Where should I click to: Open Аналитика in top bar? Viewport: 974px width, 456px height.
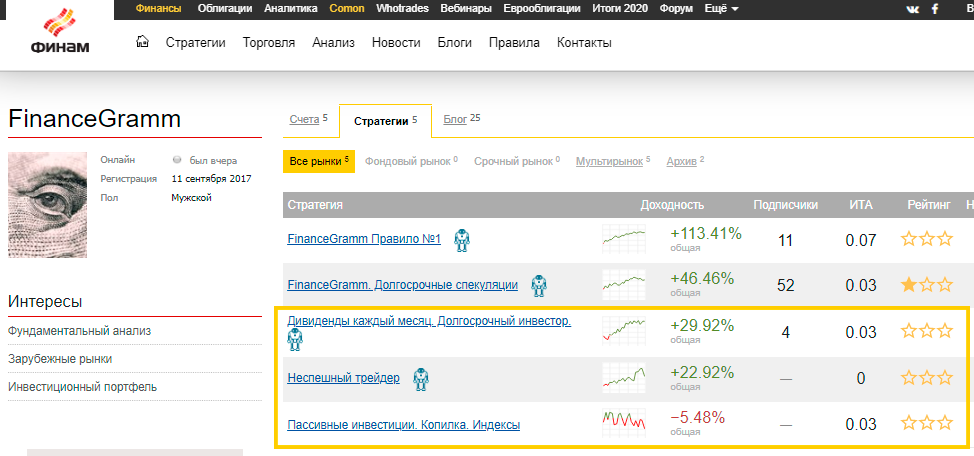(291, 9)
